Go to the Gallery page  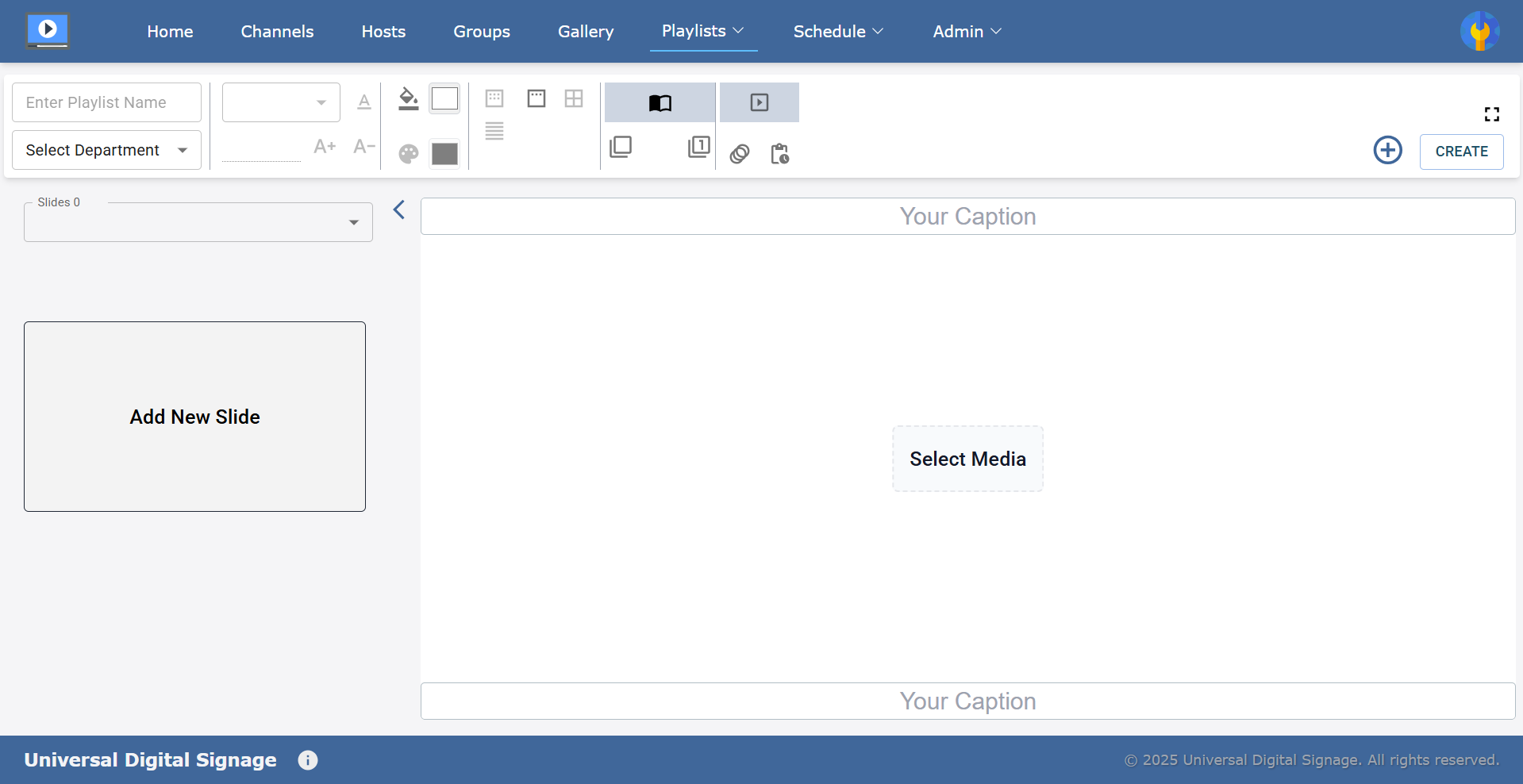tap(586, 32)
